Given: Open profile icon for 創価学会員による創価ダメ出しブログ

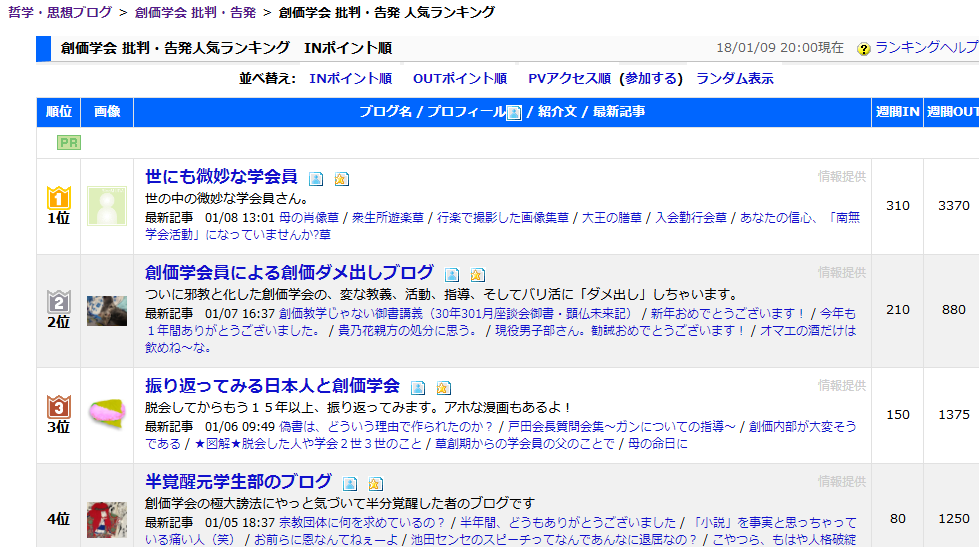Looking at the screenshot, I should pos(452,275).
